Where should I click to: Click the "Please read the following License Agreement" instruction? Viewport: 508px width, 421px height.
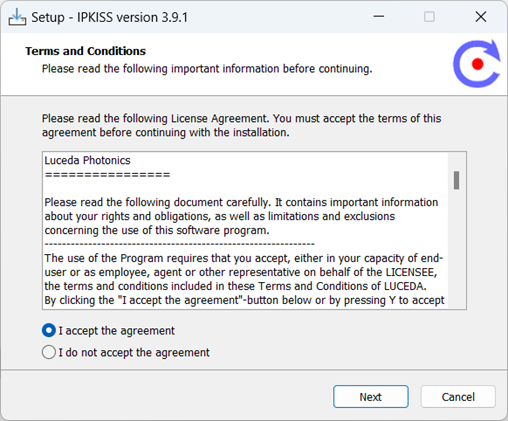click(241, 125)
